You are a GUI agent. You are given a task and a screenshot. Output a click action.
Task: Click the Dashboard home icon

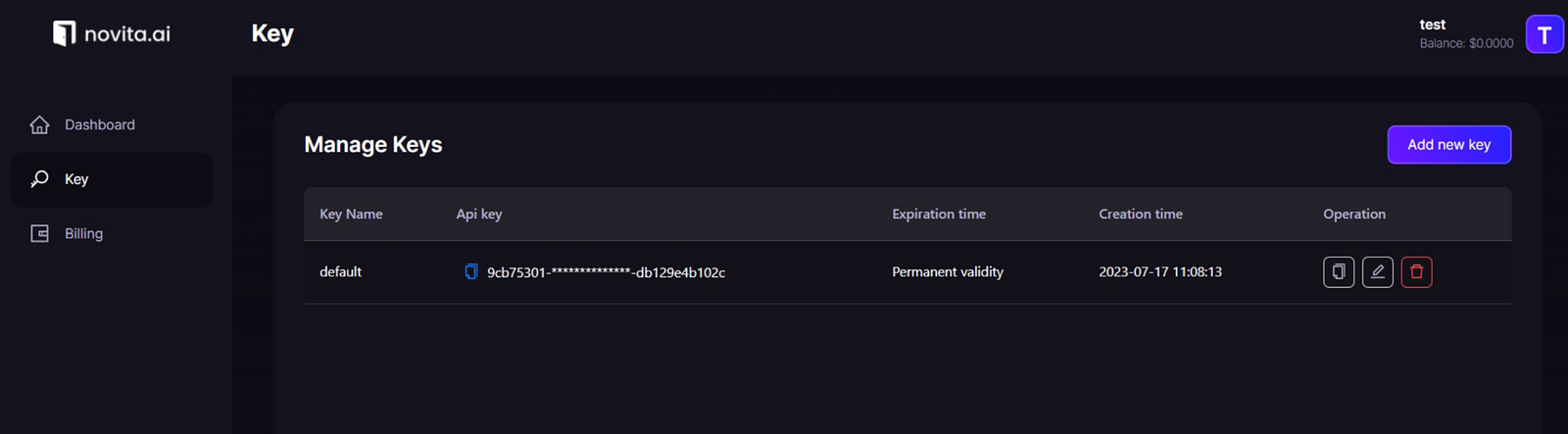coord(39,124)
